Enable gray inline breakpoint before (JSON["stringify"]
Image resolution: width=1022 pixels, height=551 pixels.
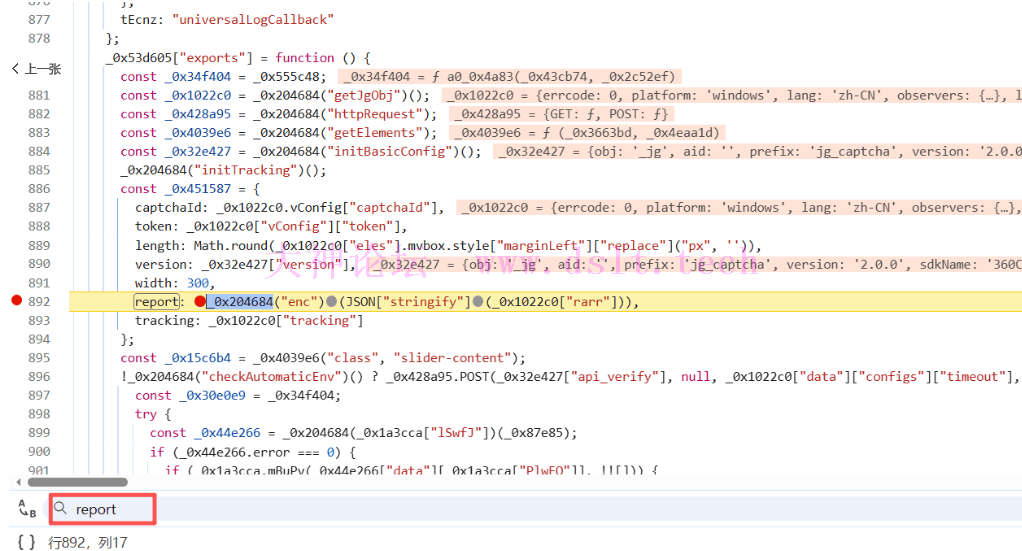tap(331, 302)
